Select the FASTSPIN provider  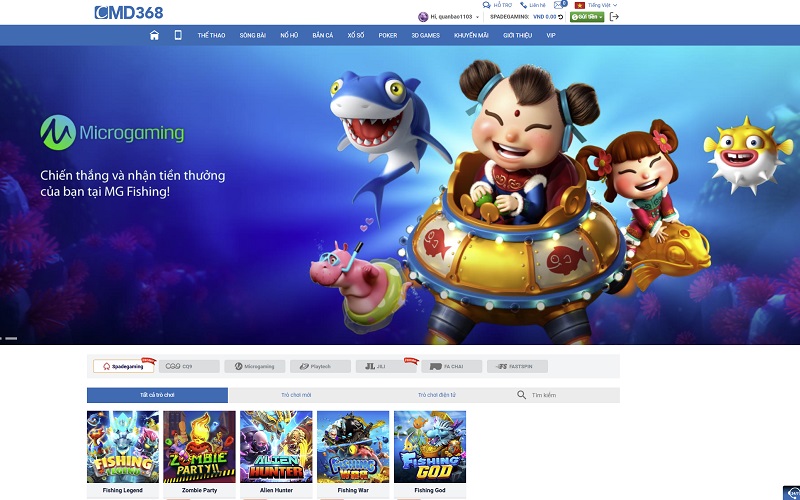(x=517, y=366)
